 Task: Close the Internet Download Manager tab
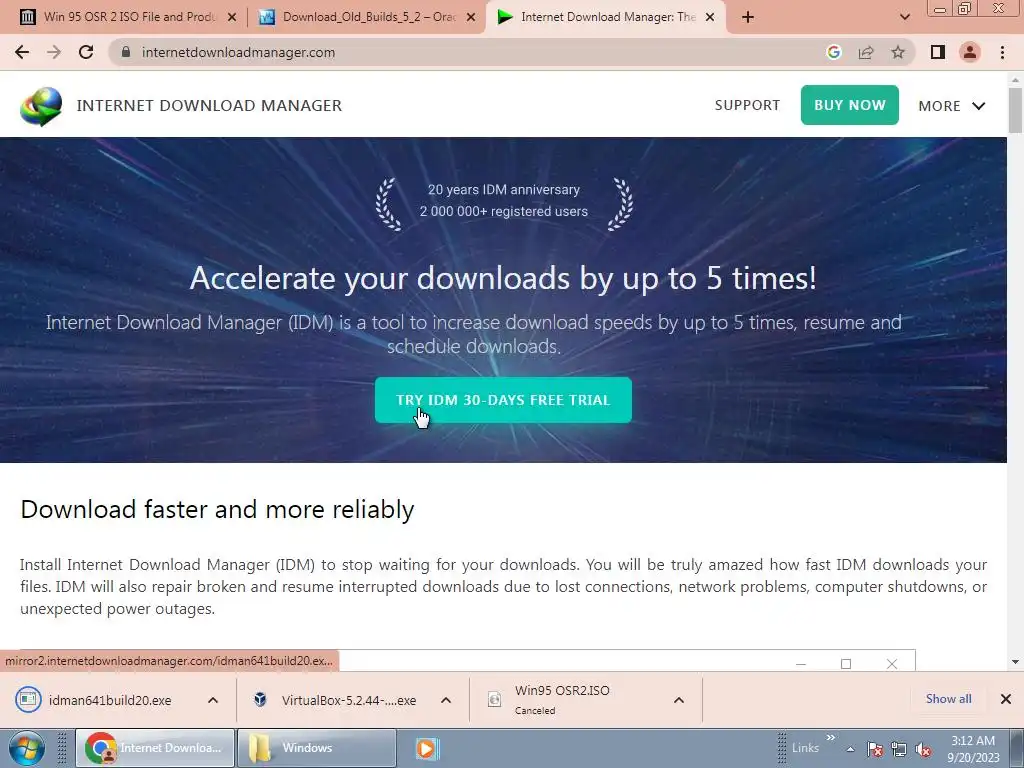point(711,18)
